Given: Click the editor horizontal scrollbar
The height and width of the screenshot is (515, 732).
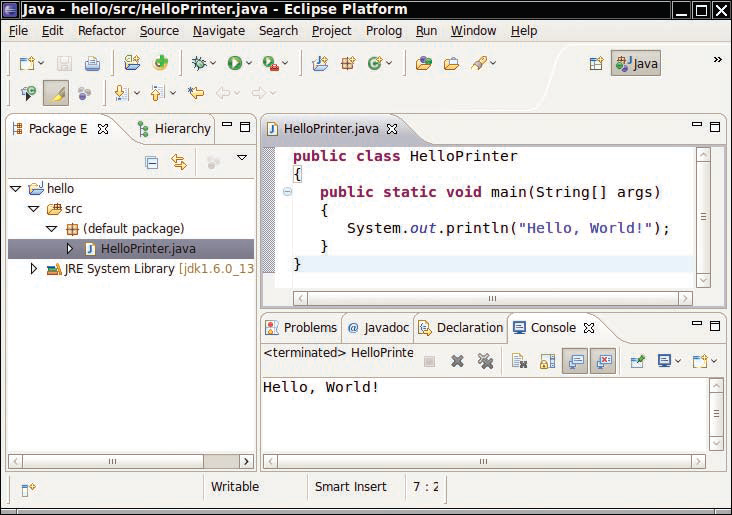Looking at the screenshot, I should tap(491, 298).
